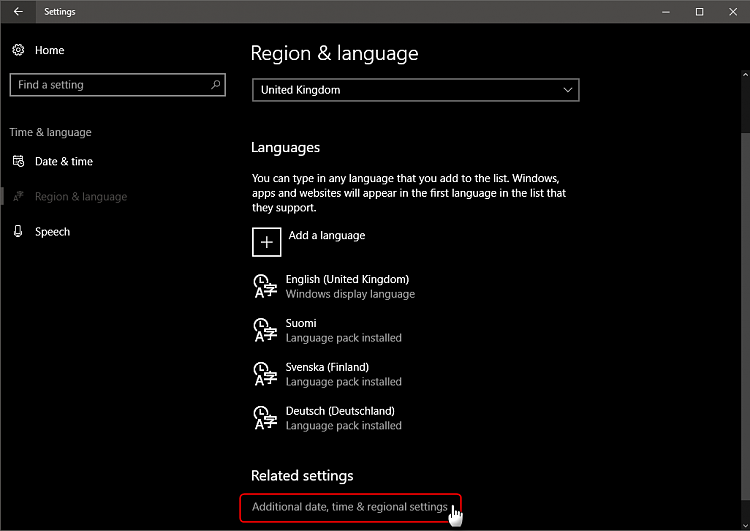The image size is (750, 531).
Task: Open the Date & time page
Action: 64,161
